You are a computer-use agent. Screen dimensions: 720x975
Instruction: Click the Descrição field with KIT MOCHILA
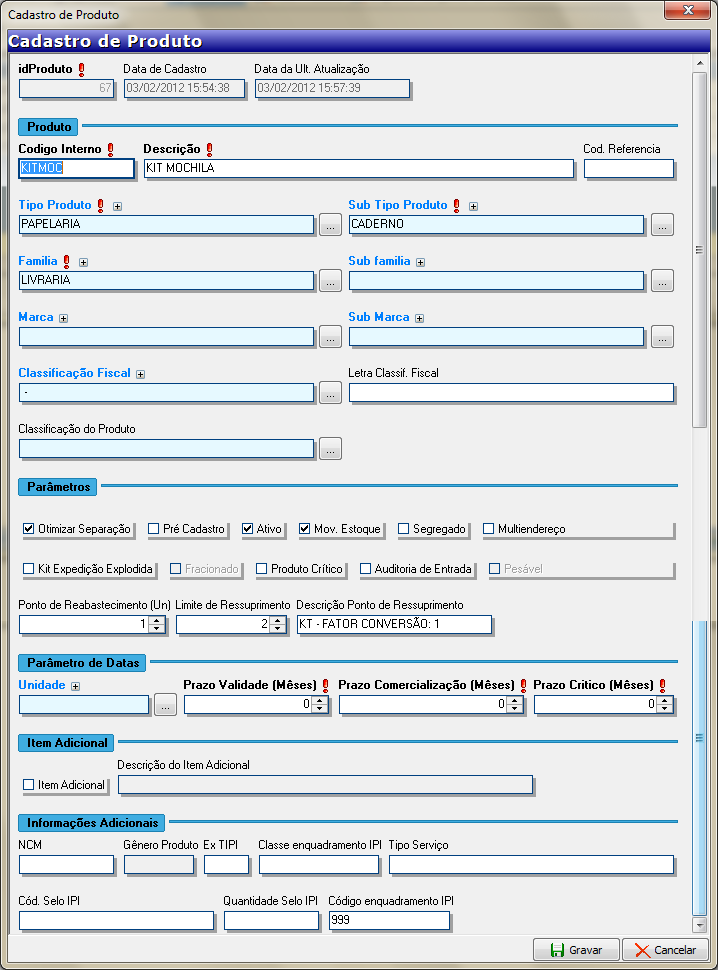coord(360,169)
